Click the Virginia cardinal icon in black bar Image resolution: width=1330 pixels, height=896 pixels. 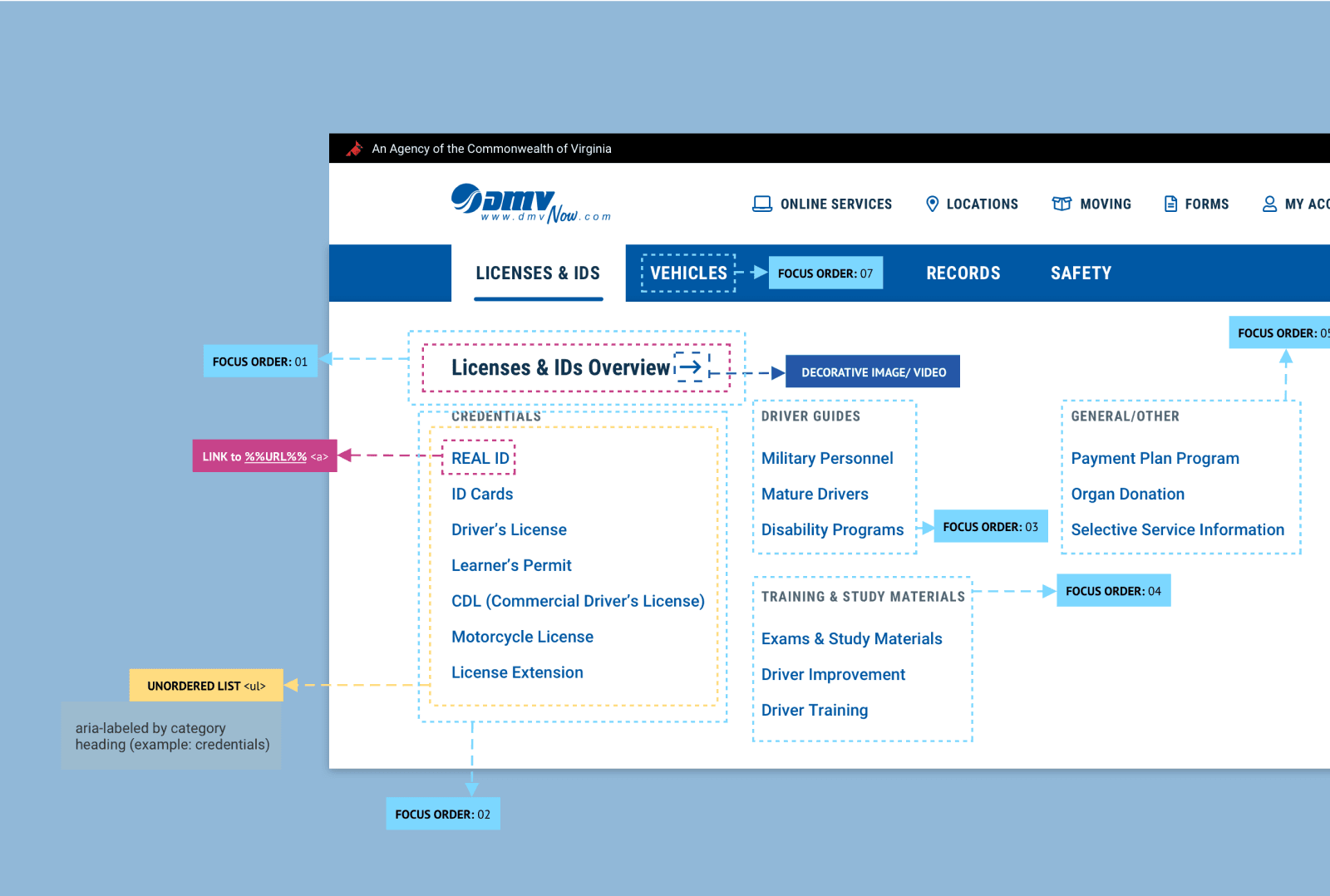tap(355, 149)
